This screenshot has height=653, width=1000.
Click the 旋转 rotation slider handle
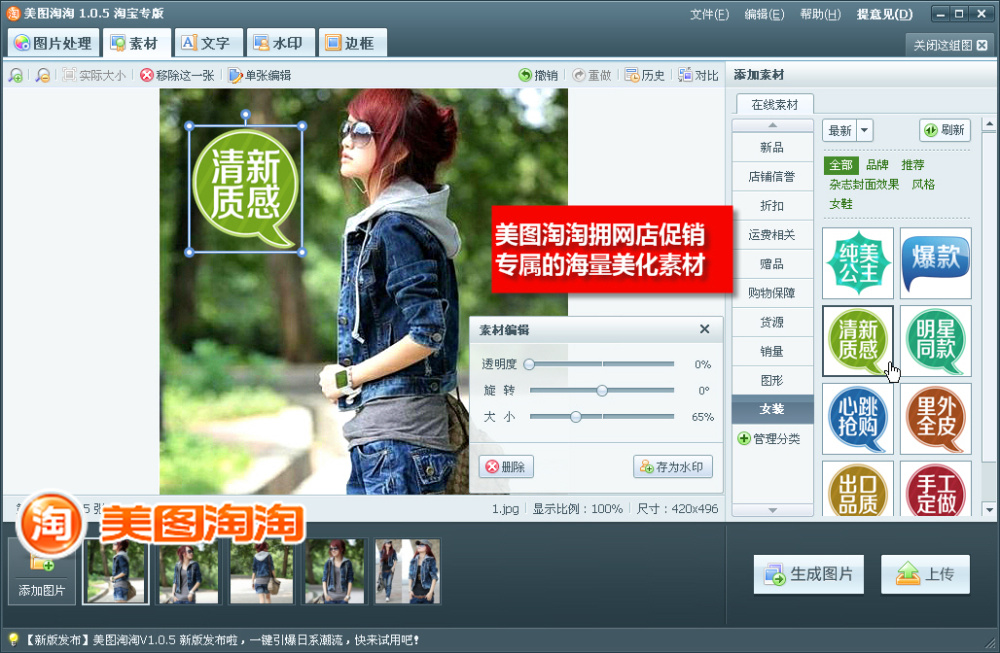tap(601, 390)
